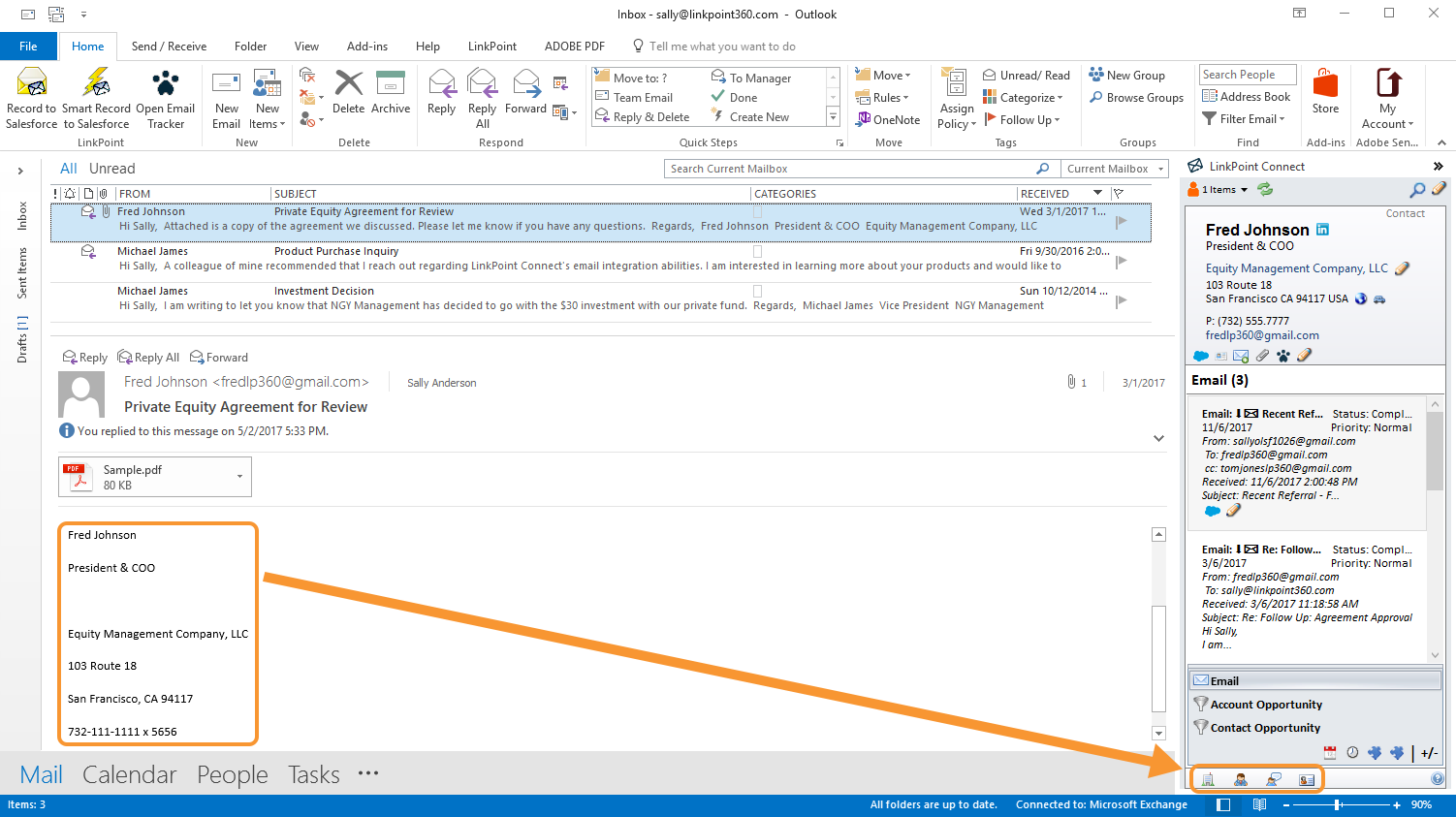Open the Email Tracker from ribbon
Image resolution: width=1456 pixels, height=817 pixels.
click(165, 98)
